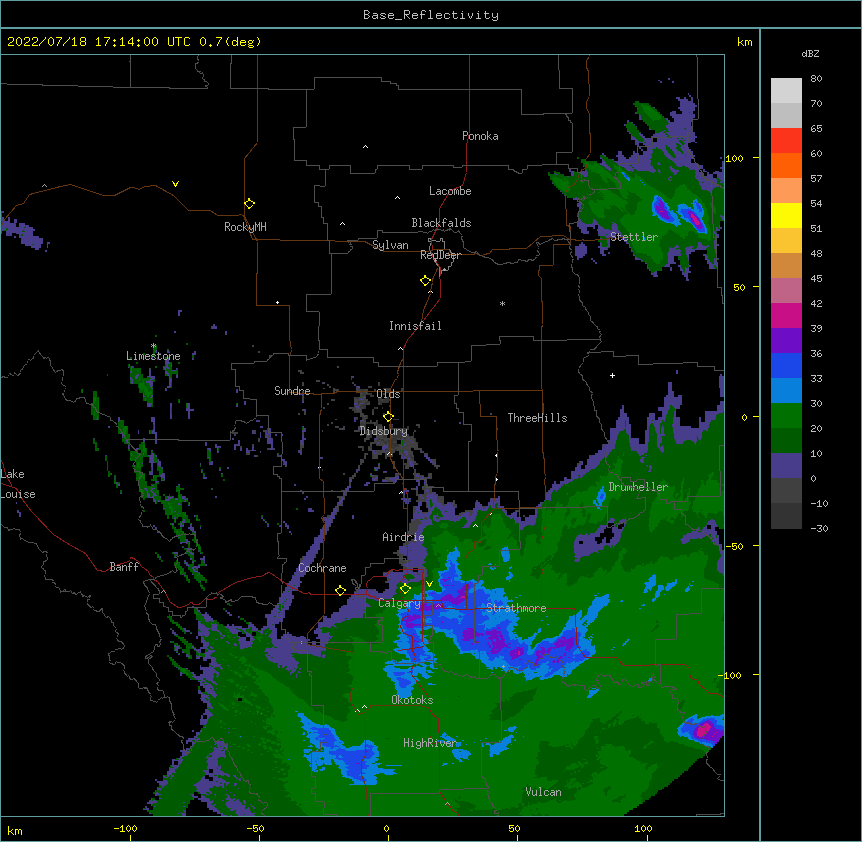Viewport: 862px width, 842px height.
Task: Click the yellow diamond marker south of RedDeer
Action: pyautogui.click(x=425, y=281)
